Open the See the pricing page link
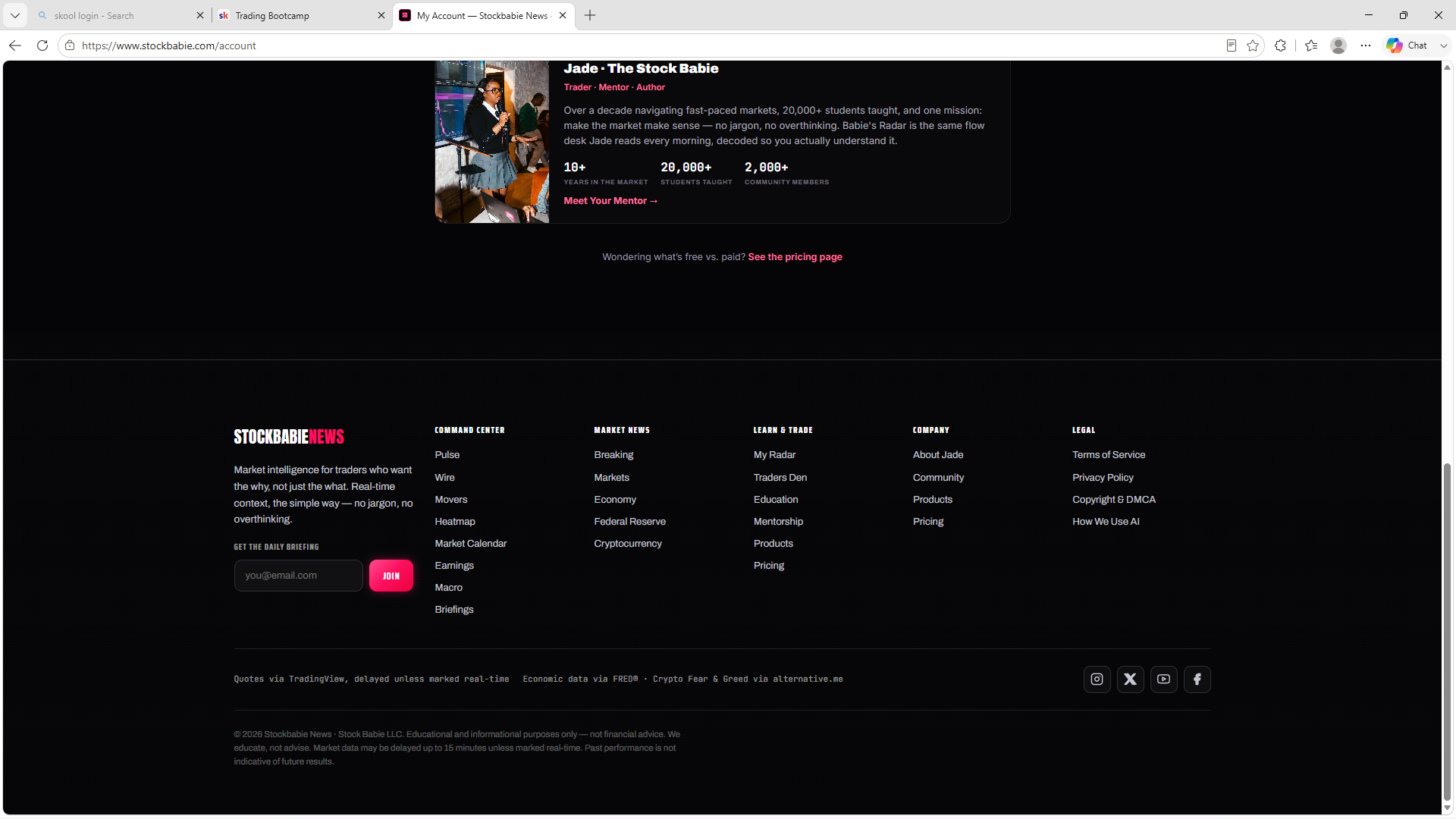The image size is (1456, 819). [x=795, y=257]
